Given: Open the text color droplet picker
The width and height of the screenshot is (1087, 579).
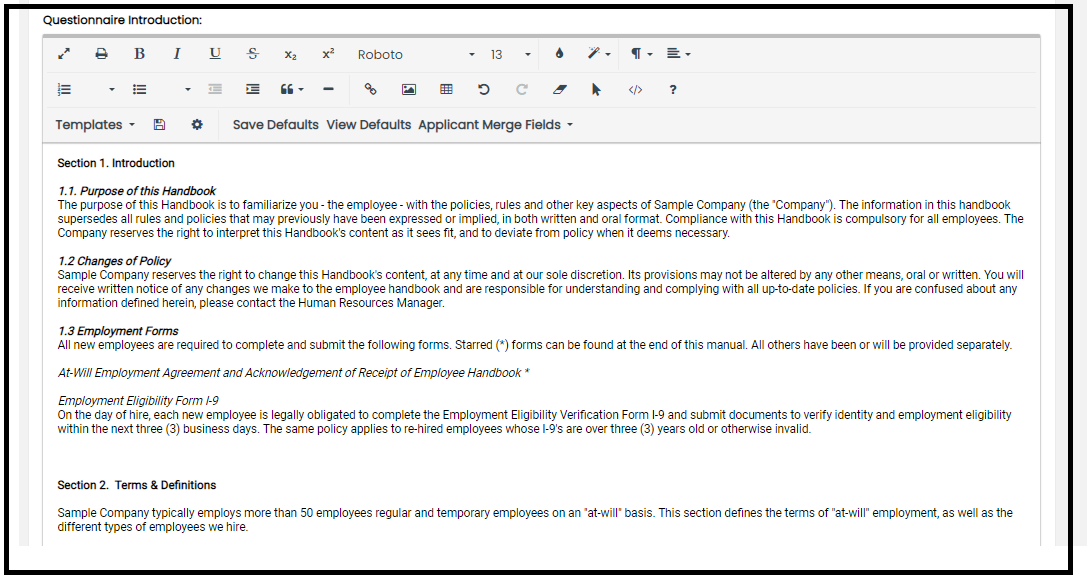Looking at the screenshot, I should point(560,54).
